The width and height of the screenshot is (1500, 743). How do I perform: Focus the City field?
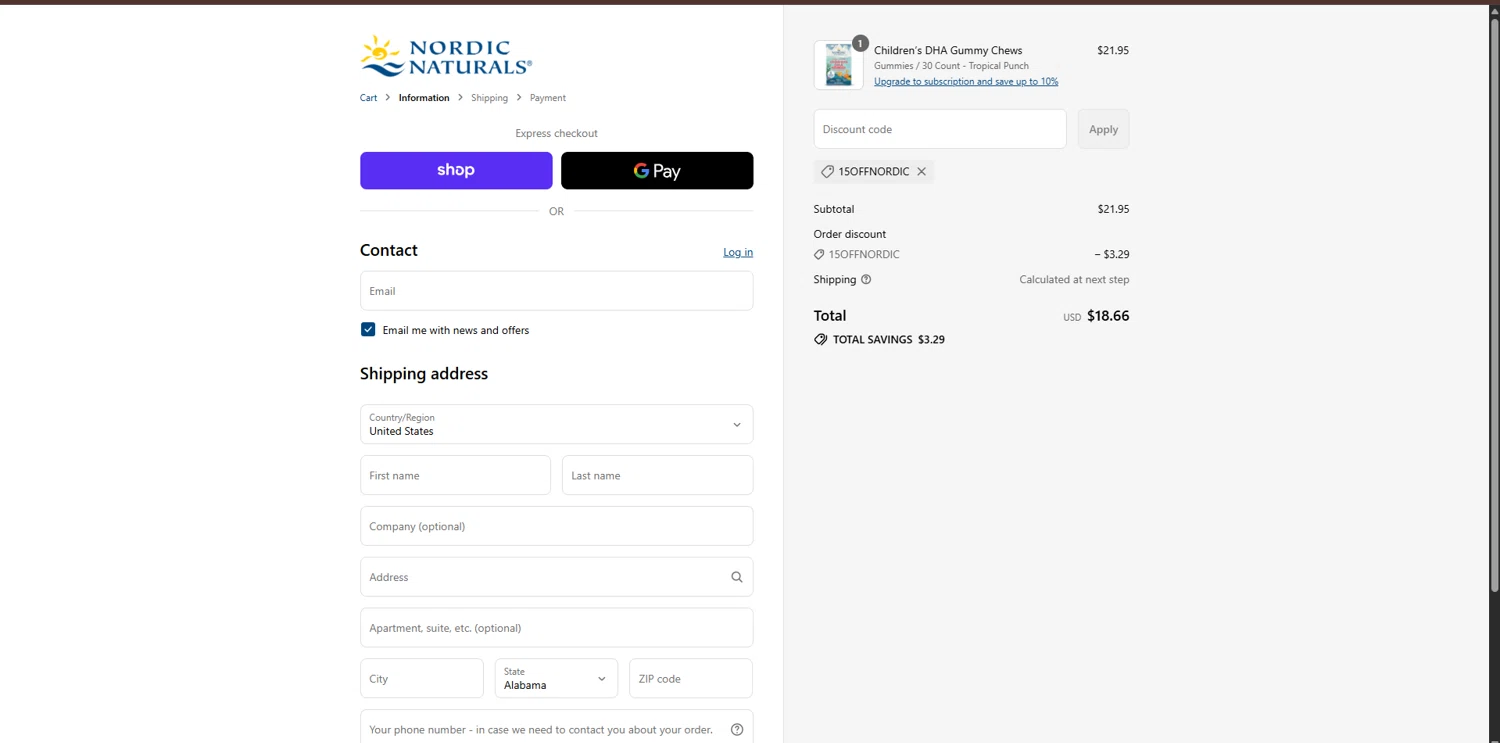click(x=421, y=678)
